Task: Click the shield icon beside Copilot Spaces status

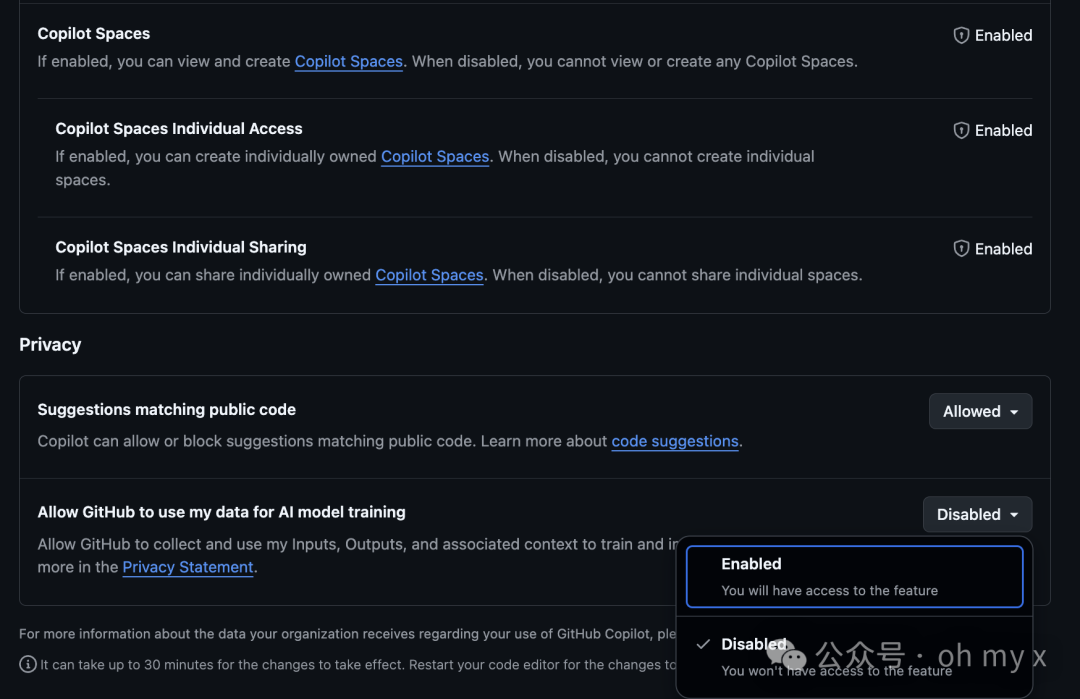Action: point(960,35)
